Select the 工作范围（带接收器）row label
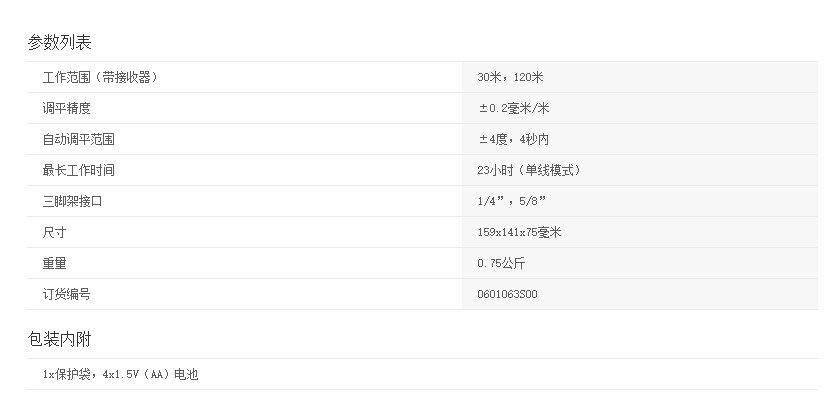This screenshot has height=396, width=831. [x=101, y=77]
